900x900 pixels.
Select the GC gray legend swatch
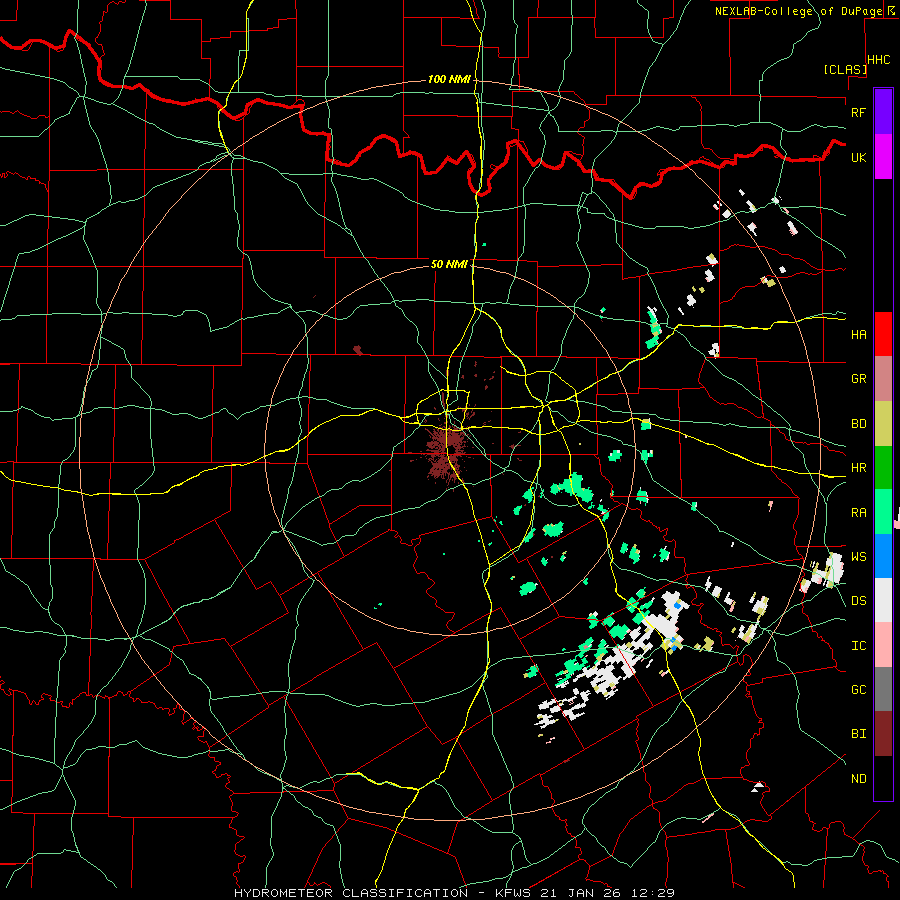point(883,689)
